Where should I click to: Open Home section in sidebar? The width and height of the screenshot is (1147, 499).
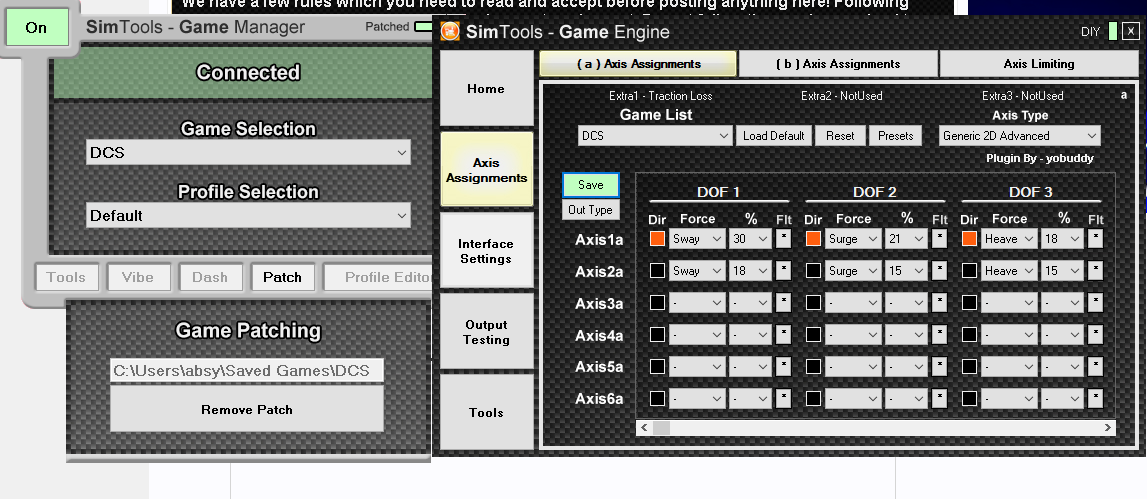pyautogui.click(x=486, y=89)
